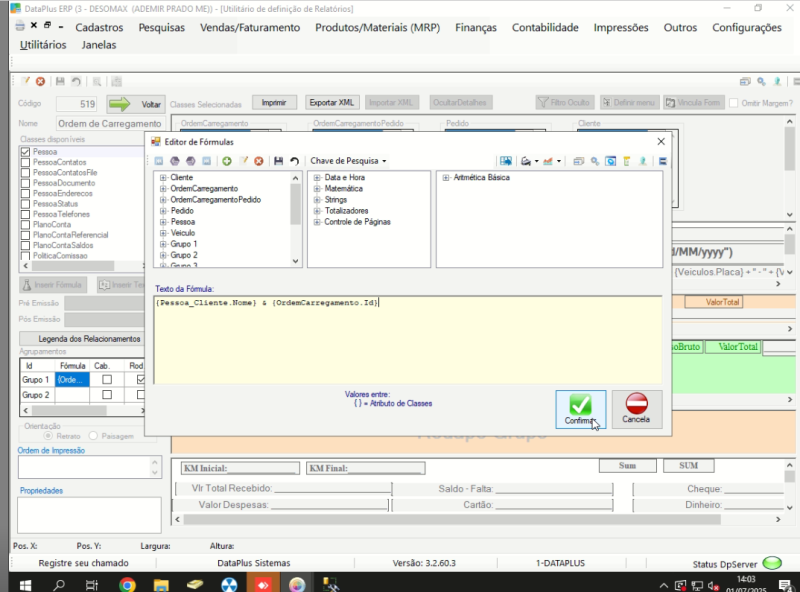Click the blue list icon ending formula editor toolbar
Screen dimensions: 800x592
click(x=663, y=161)
